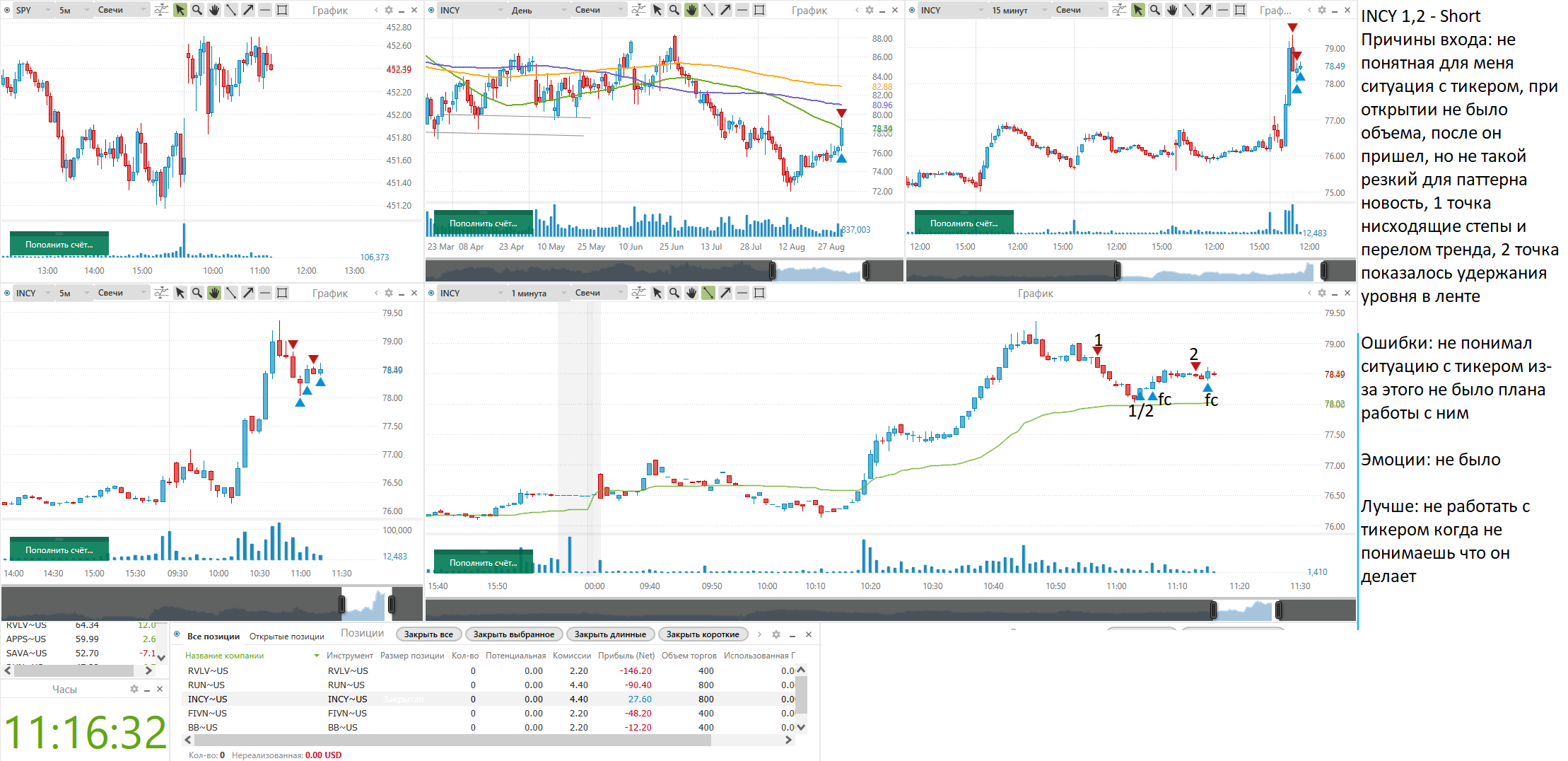Click range navigator under INCY daily chart

664,270
